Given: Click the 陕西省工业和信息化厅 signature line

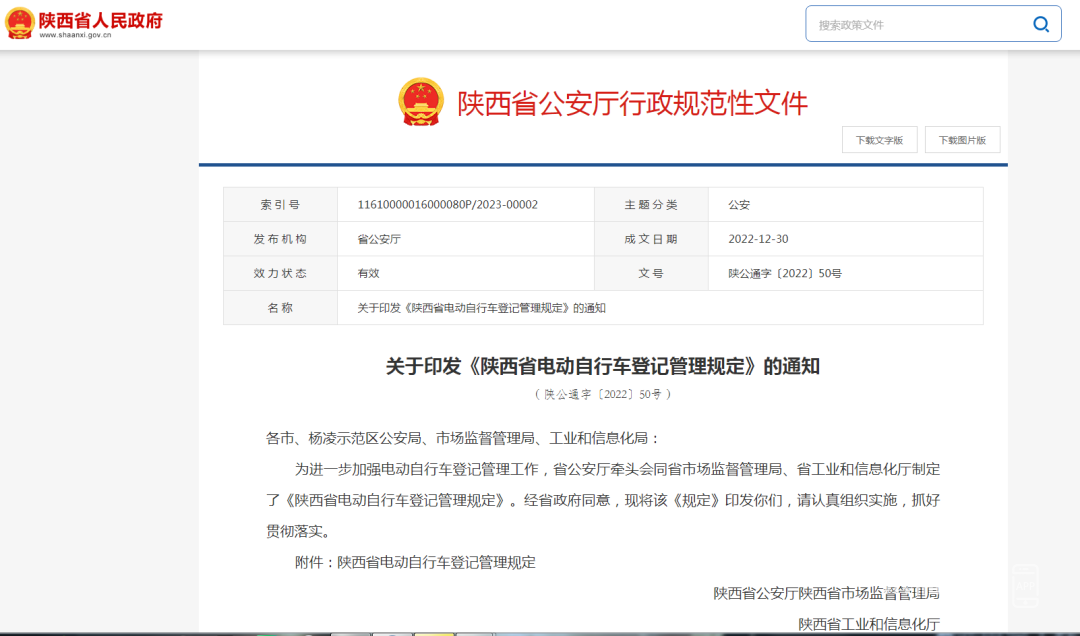Looking at the screenshot, I should click(869, 624).
